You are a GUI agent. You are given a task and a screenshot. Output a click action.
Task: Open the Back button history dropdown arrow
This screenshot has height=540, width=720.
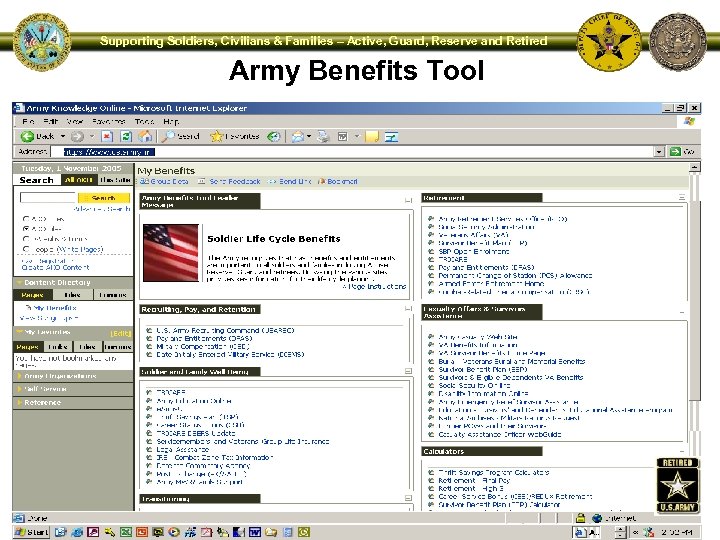[63, 136]
